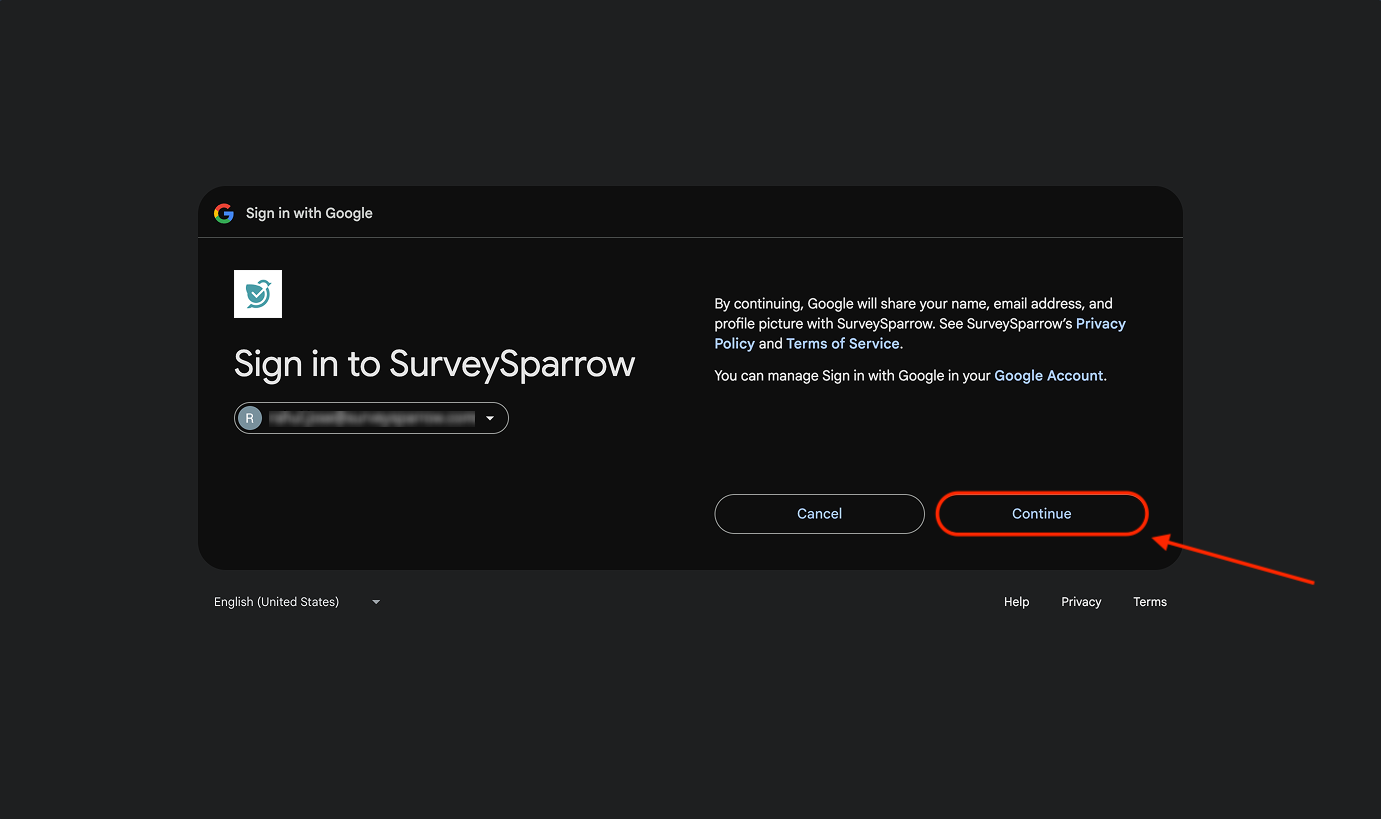Click the "Sign in with Google" header text
The width and height of the screenshot is (1381, 819).
309,213
